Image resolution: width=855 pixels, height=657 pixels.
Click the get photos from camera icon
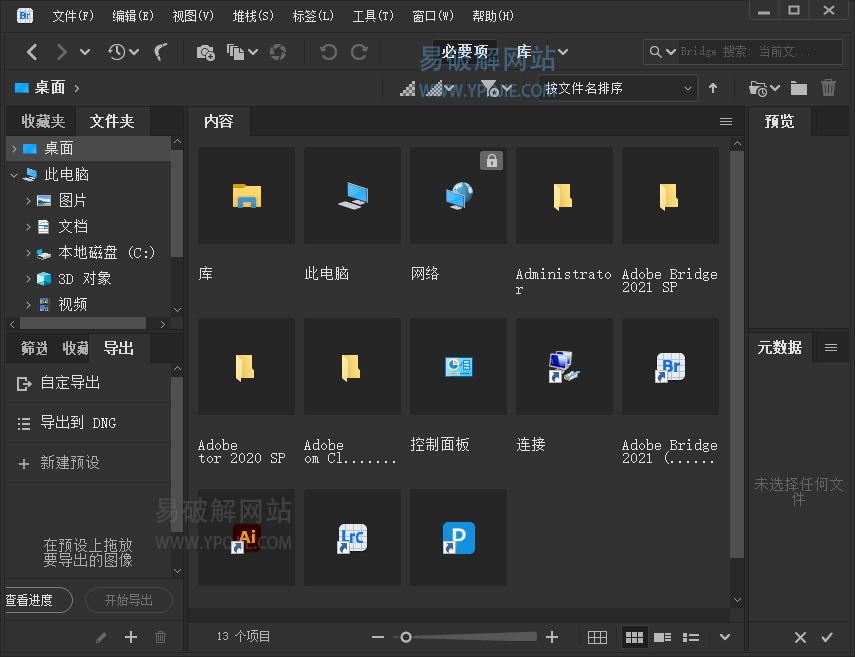point(205,52)
